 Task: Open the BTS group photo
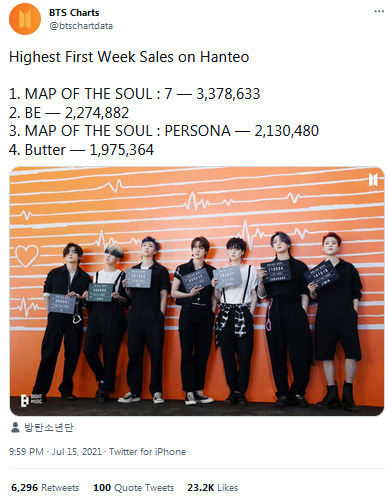point(197,291)
